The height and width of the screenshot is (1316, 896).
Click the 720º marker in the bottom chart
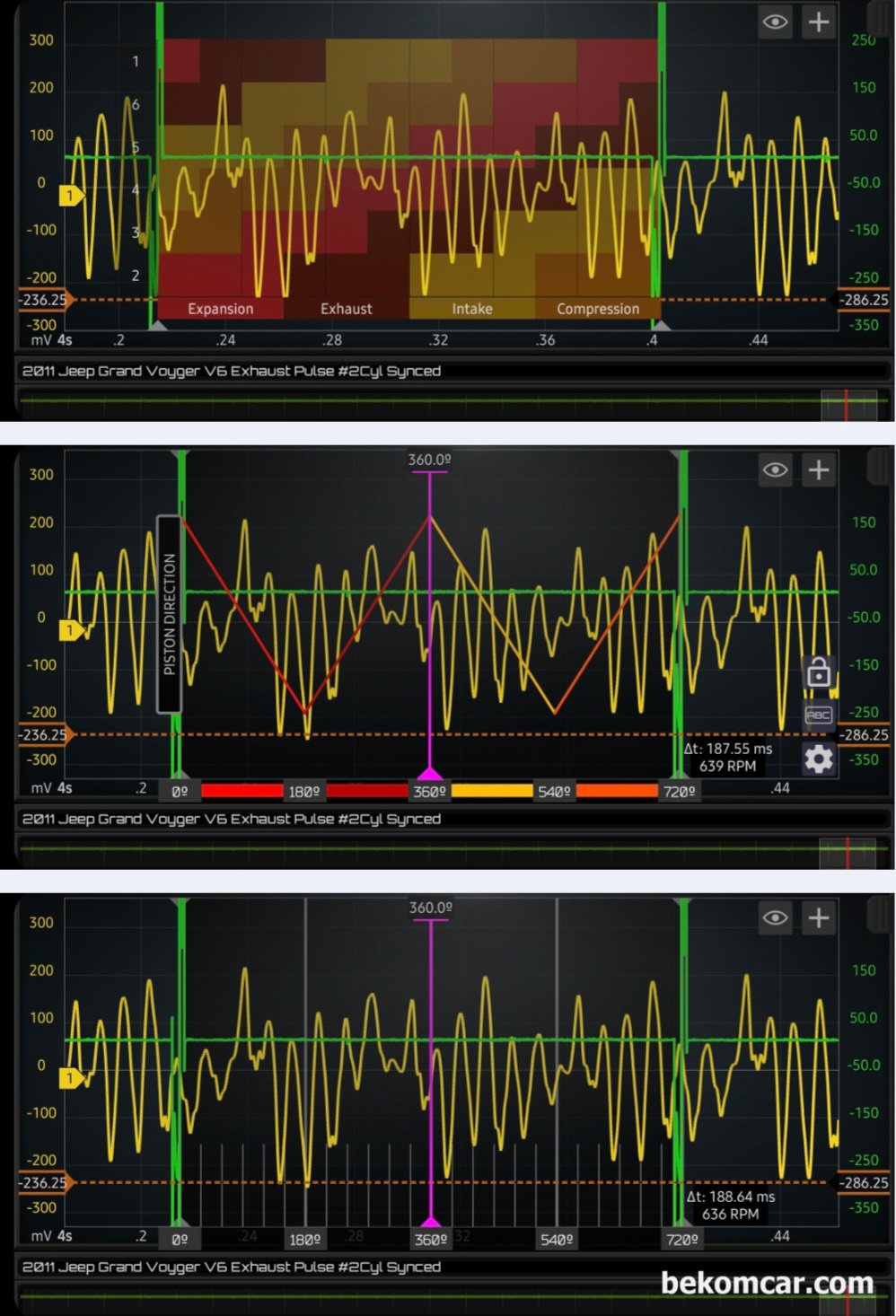[681, 1240]
